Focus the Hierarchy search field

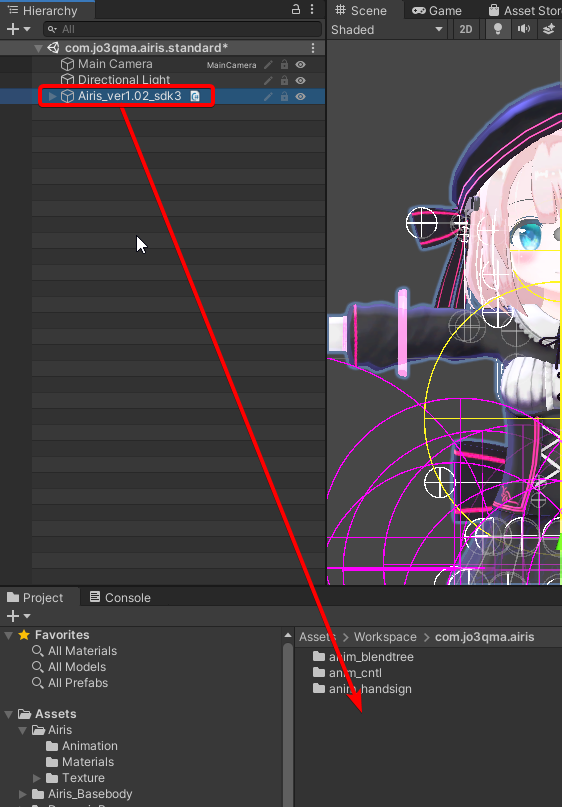(183, 29)
